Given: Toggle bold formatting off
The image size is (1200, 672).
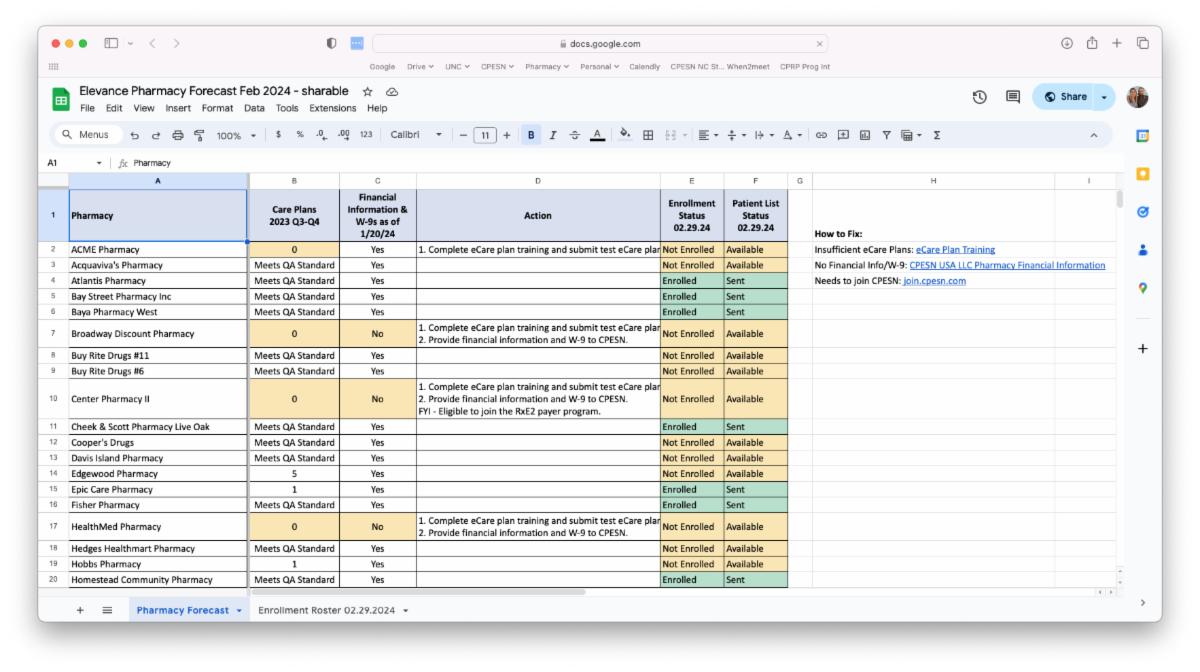Looking at the screenshot, I should (531, 134).
